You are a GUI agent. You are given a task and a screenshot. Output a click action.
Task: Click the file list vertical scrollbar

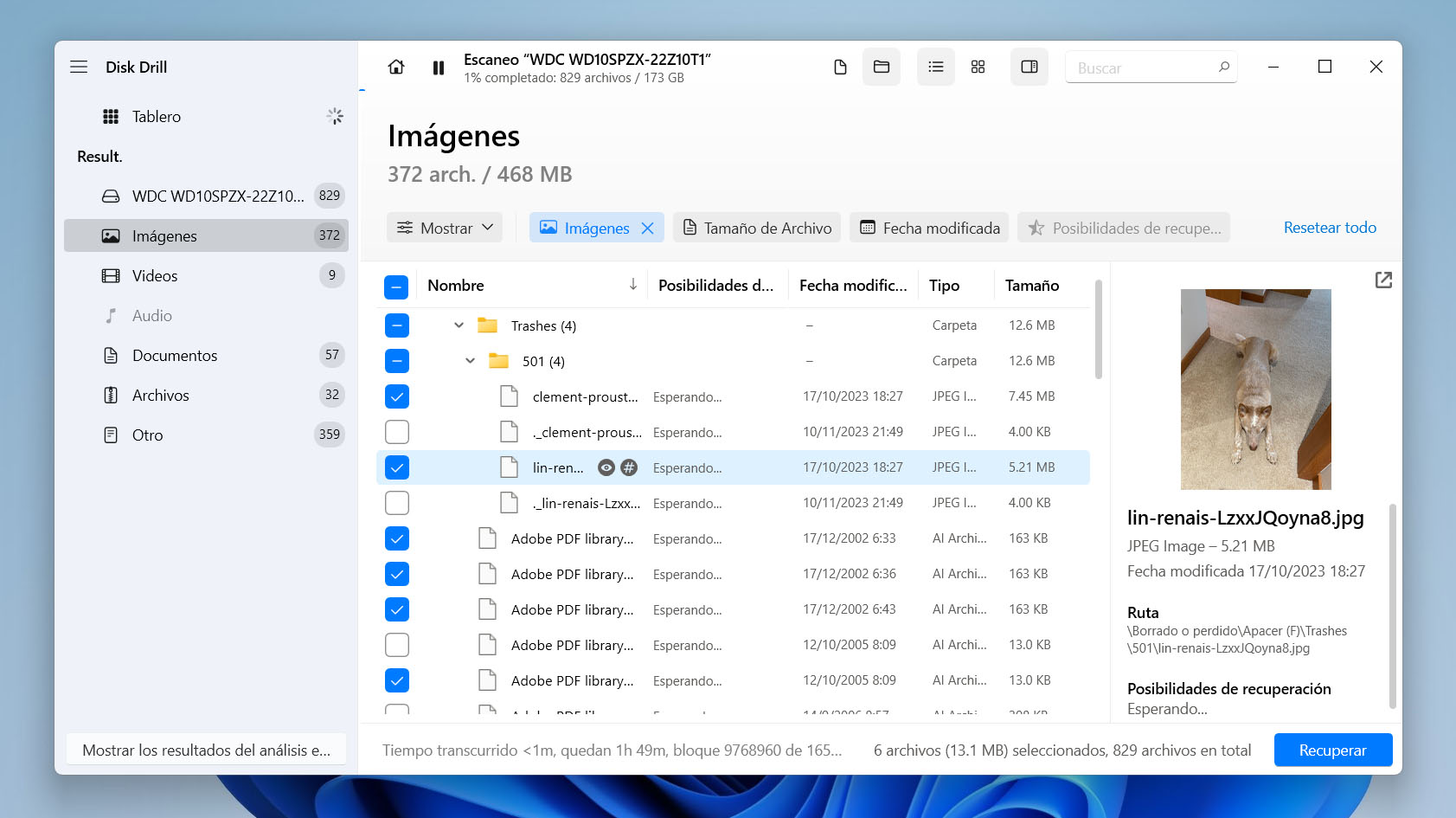point(1099,329)
